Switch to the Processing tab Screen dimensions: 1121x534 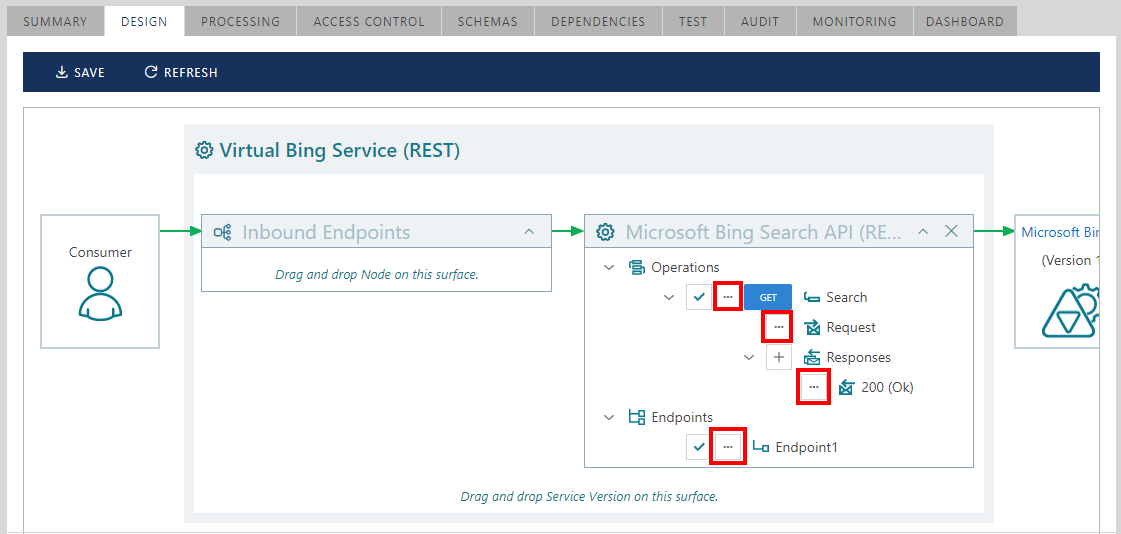pyautogui.click(x=240, y=21)
